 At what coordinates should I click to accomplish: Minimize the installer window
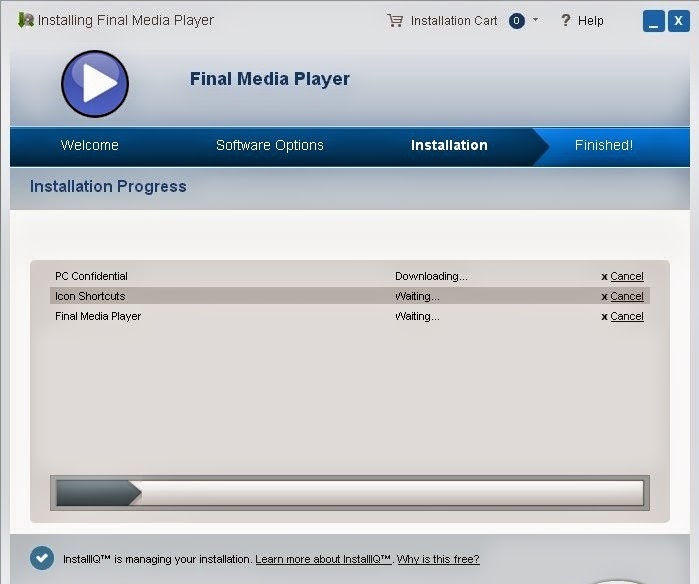click(x=654, y=21)
